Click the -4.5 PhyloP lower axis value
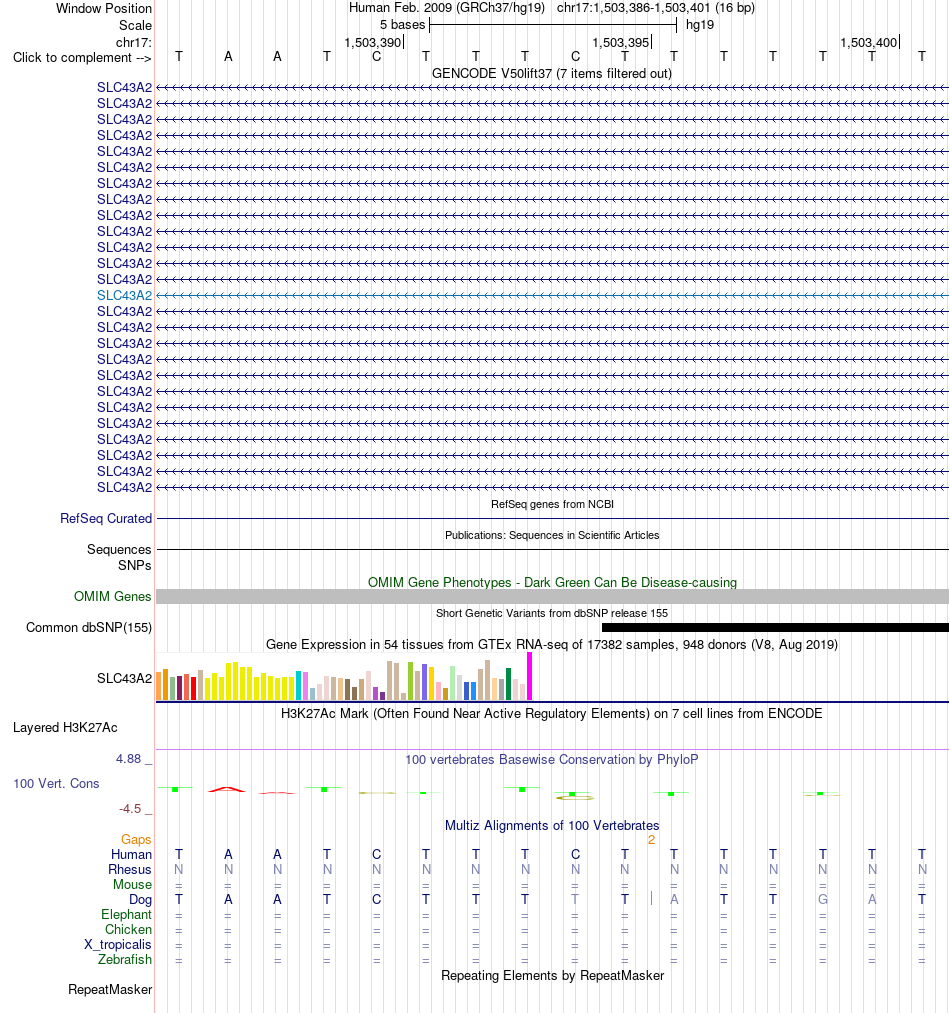 [130, 809]
